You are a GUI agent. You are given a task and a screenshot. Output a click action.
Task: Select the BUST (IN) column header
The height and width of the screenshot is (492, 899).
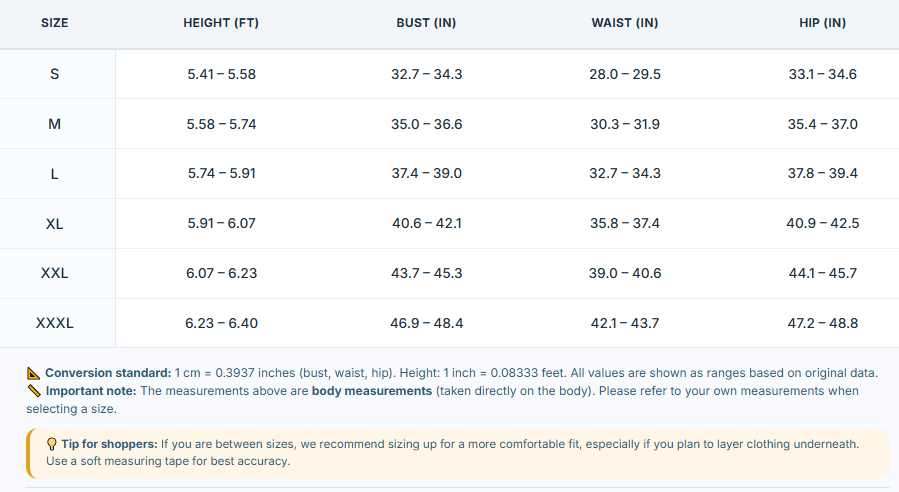pos(426,23)
